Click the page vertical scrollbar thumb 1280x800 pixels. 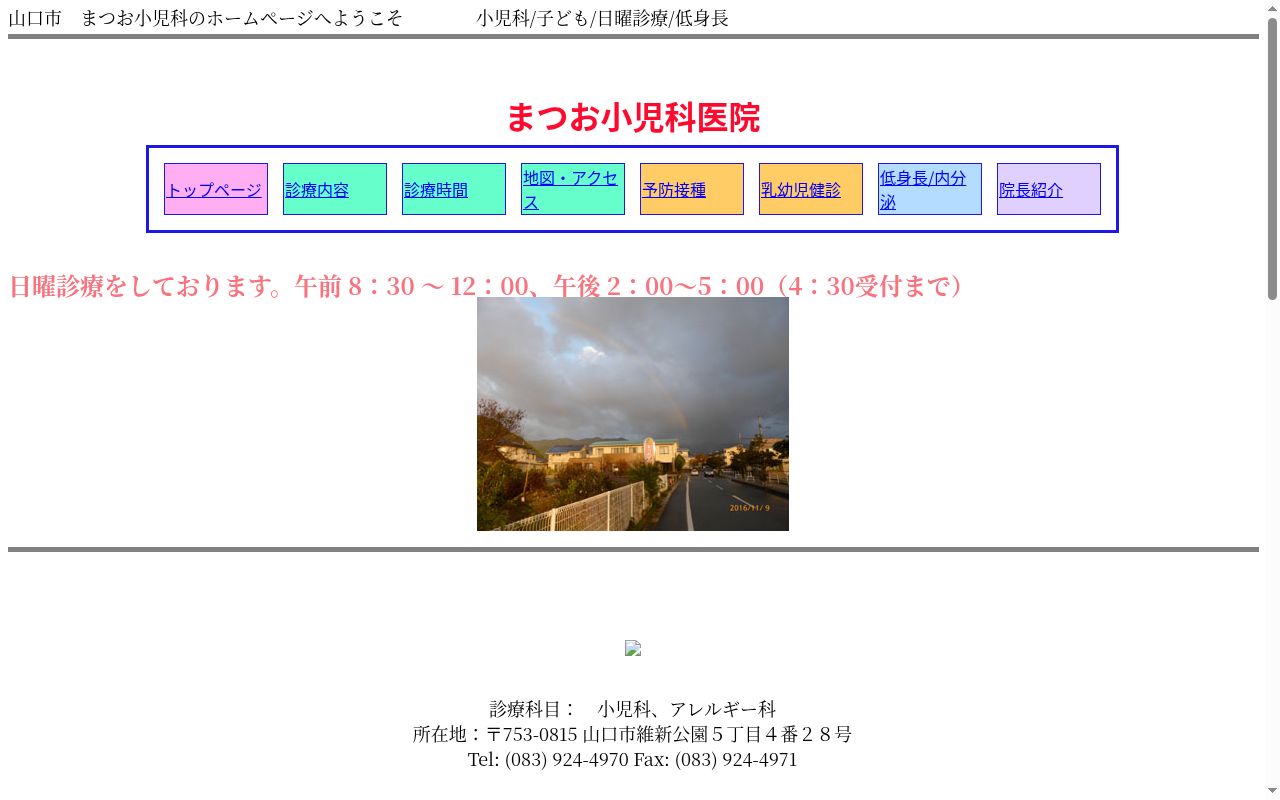tap(1272, 158)
